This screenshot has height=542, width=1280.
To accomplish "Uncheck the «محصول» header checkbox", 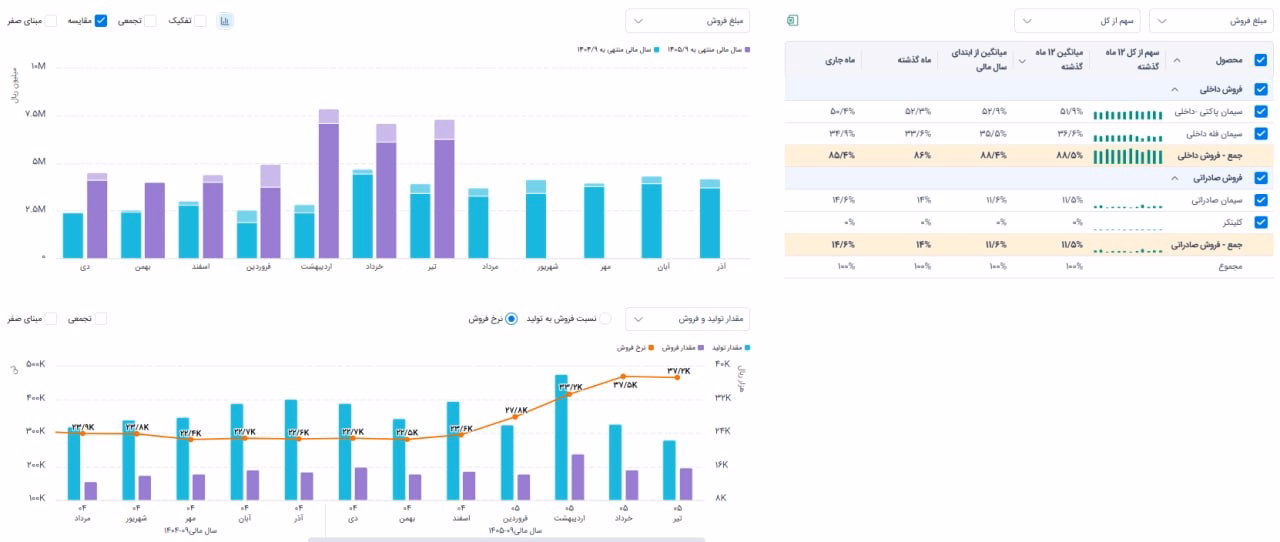I will 1260,60.
